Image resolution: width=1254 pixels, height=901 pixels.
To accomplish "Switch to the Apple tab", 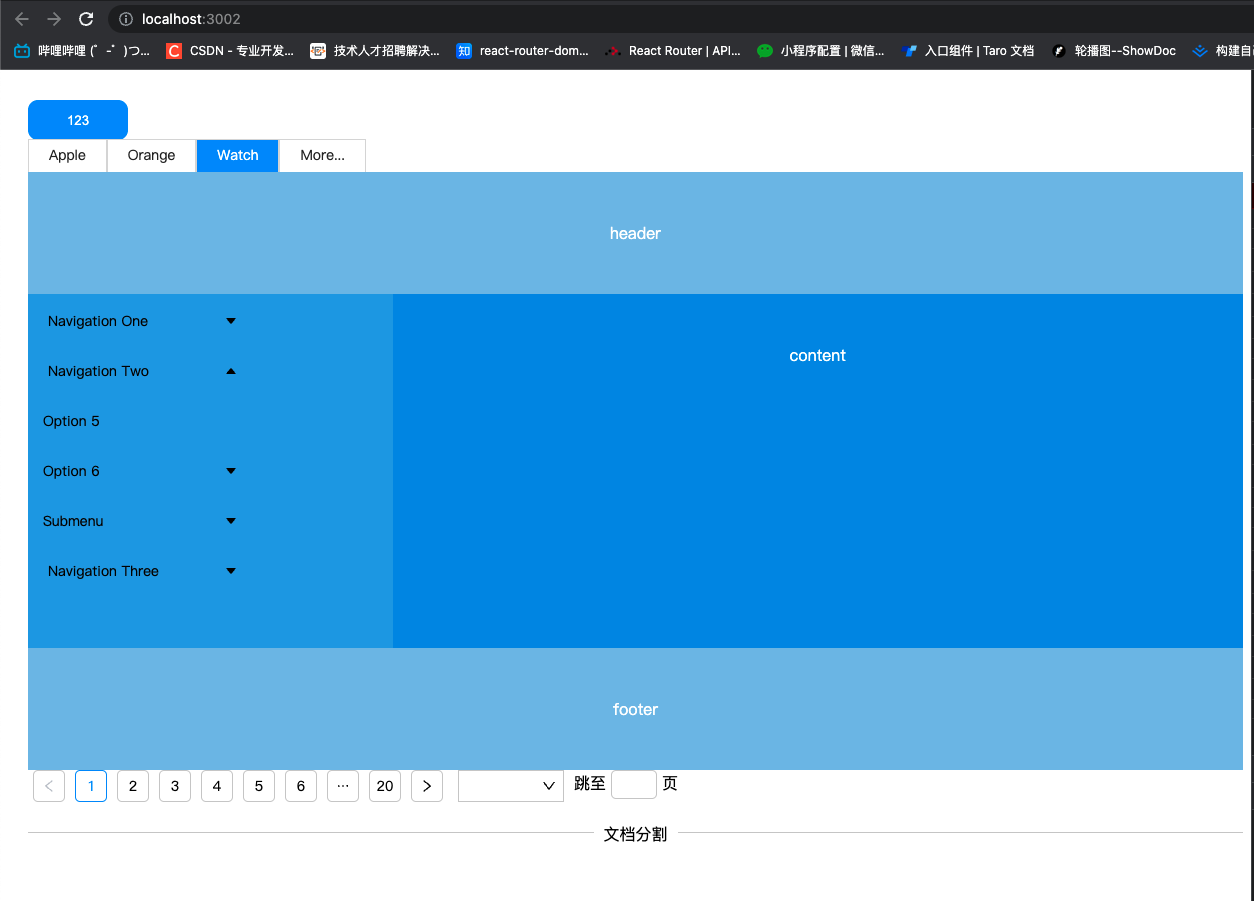I will pyautogui.click(x=67, y=155).
